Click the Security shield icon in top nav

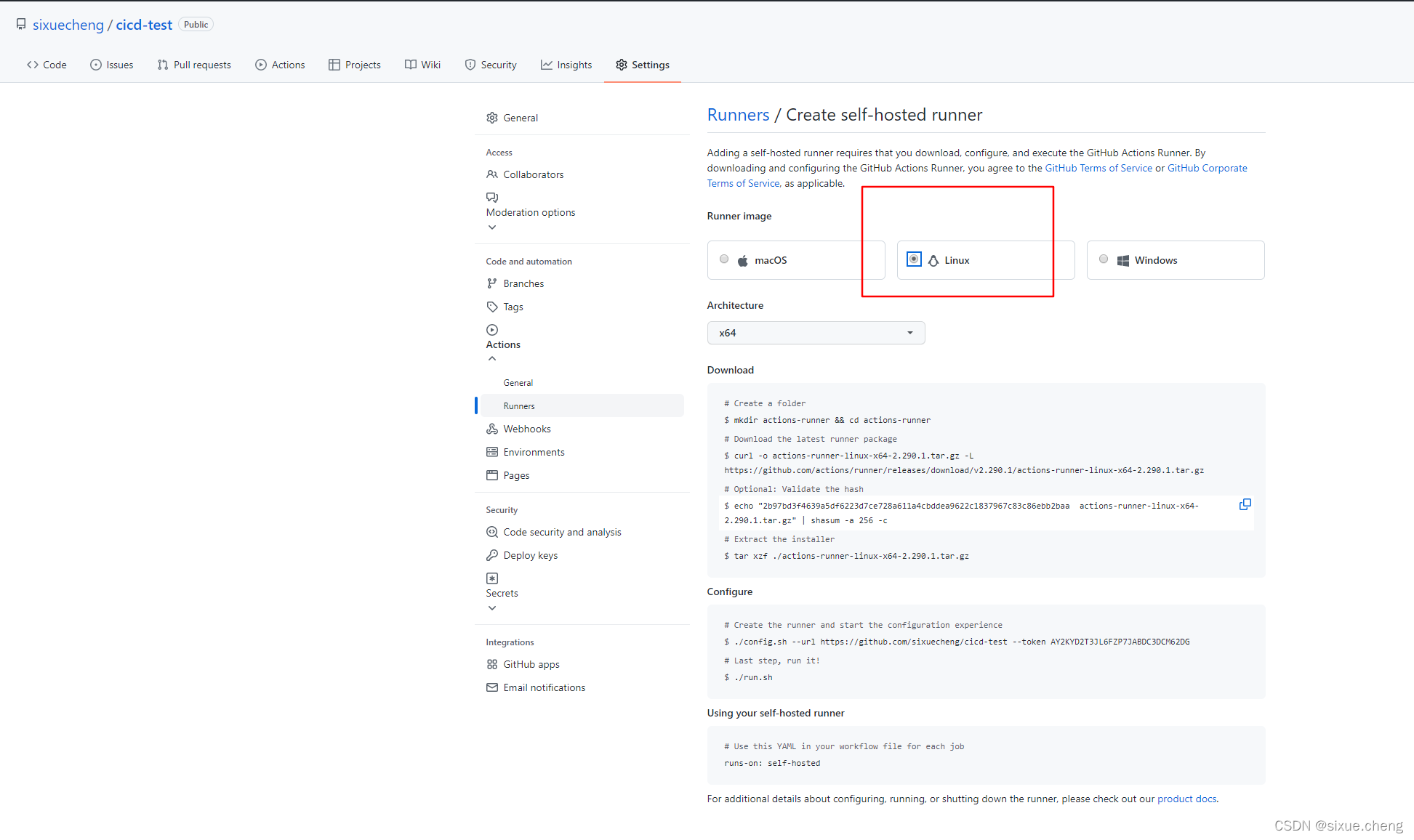tap(470, 65)
